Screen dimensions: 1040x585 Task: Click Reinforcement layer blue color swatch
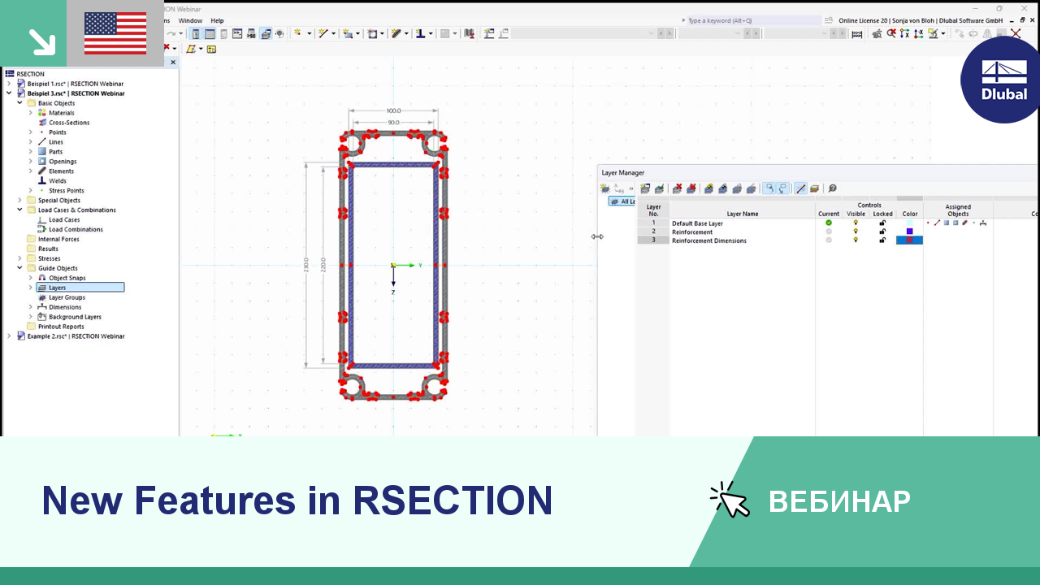(x=909, y=231)
